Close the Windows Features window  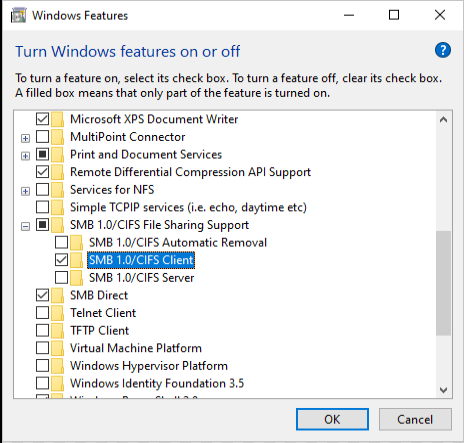coord(440,15)
